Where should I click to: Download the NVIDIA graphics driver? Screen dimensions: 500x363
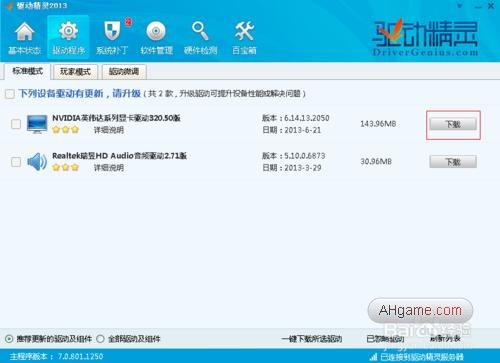[453, 124]
